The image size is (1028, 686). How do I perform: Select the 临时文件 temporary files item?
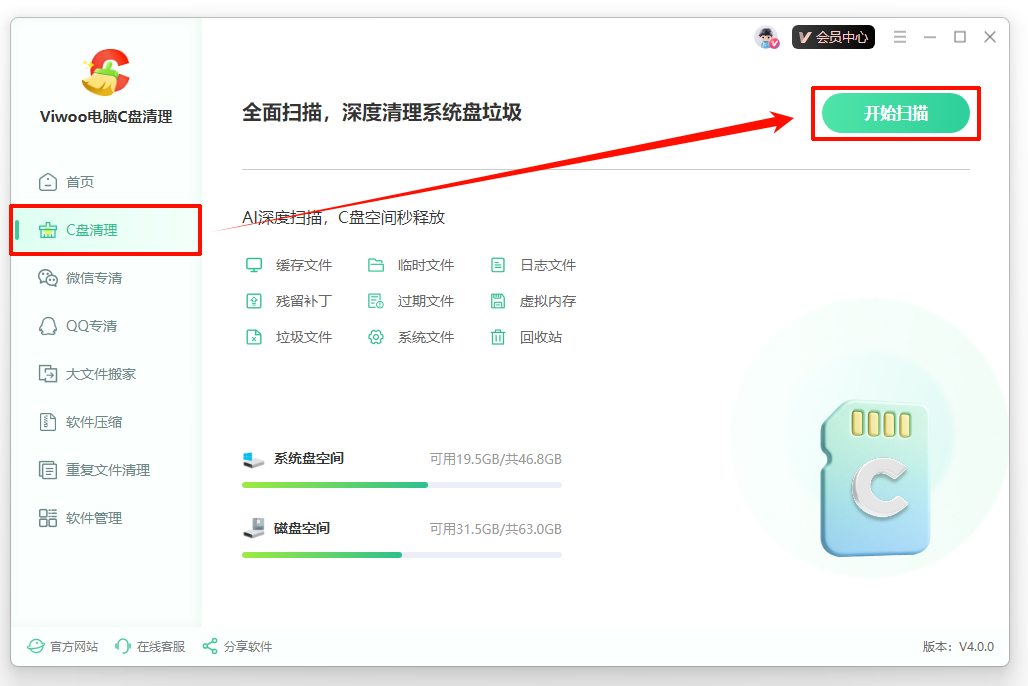point(422,265)
